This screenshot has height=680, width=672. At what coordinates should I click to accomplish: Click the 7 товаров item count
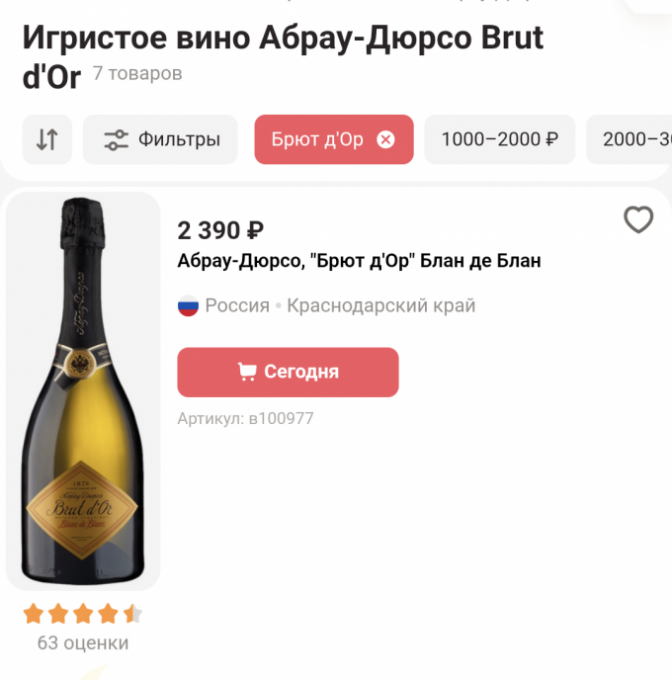pyautogui.click(x=137, y=74)
